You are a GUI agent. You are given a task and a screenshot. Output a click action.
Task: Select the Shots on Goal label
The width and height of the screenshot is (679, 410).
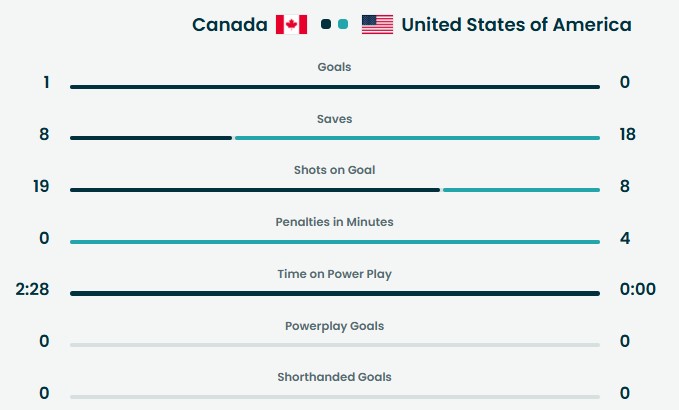coord(334,170)
